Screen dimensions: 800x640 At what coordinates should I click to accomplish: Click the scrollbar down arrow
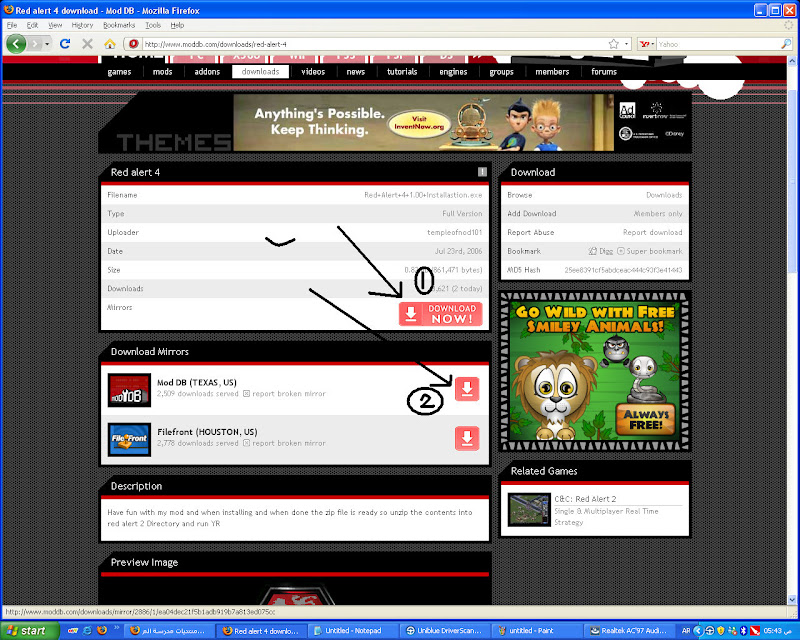coord(792,600)
